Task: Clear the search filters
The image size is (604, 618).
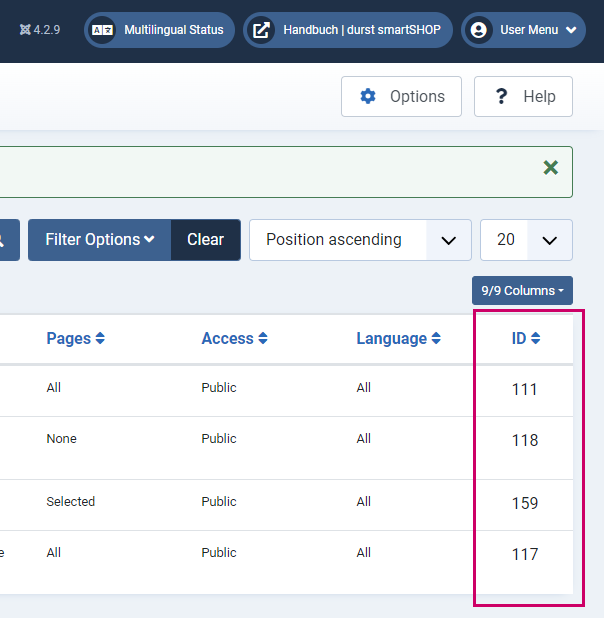Action: click(x=206, y=240)
